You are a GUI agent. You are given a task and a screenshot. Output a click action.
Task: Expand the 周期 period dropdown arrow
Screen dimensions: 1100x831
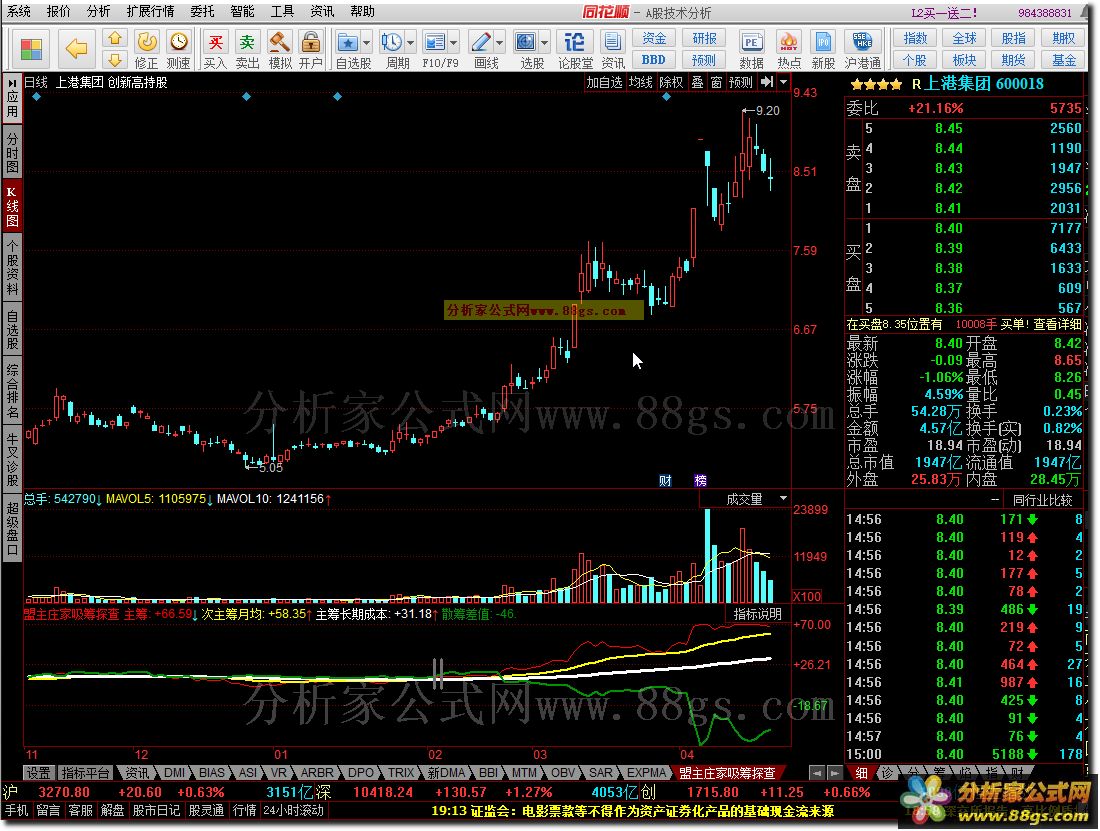point(410,43)
